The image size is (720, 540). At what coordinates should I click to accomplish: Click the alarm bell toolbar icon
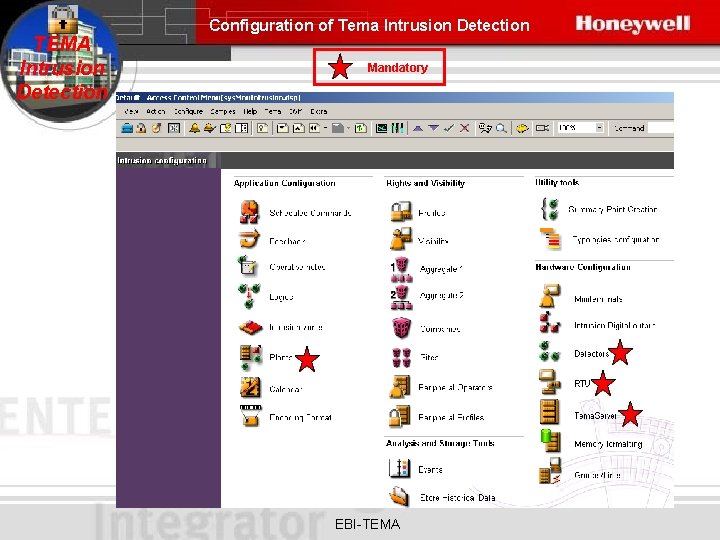(194, 128)
